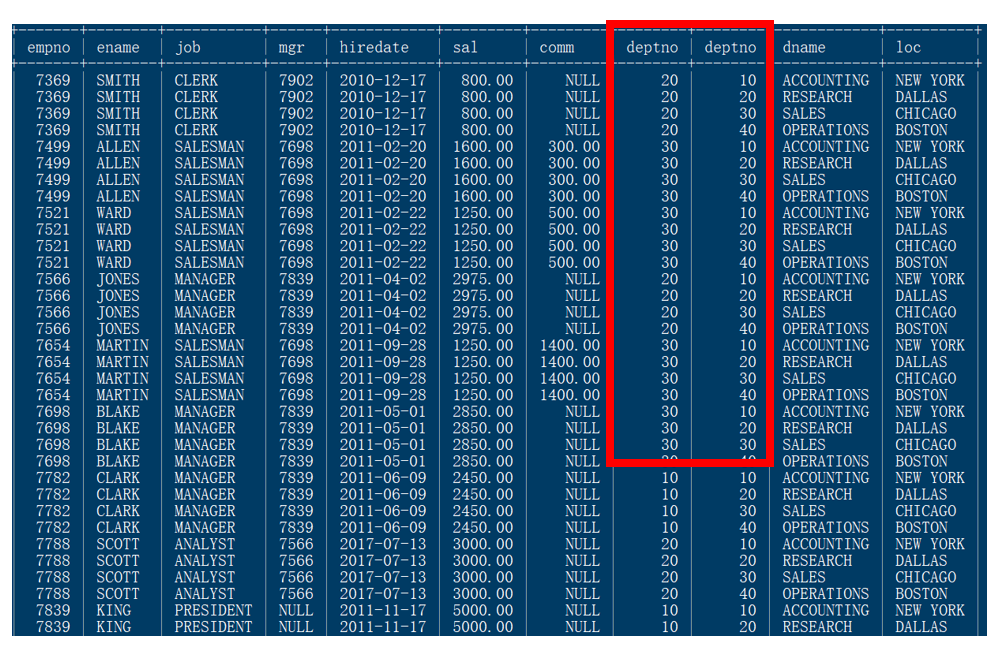Click OPERATIONS in CLARK's row
This screenshot has height=654, width=998.
pyautogui.click(x=826, y=527)
